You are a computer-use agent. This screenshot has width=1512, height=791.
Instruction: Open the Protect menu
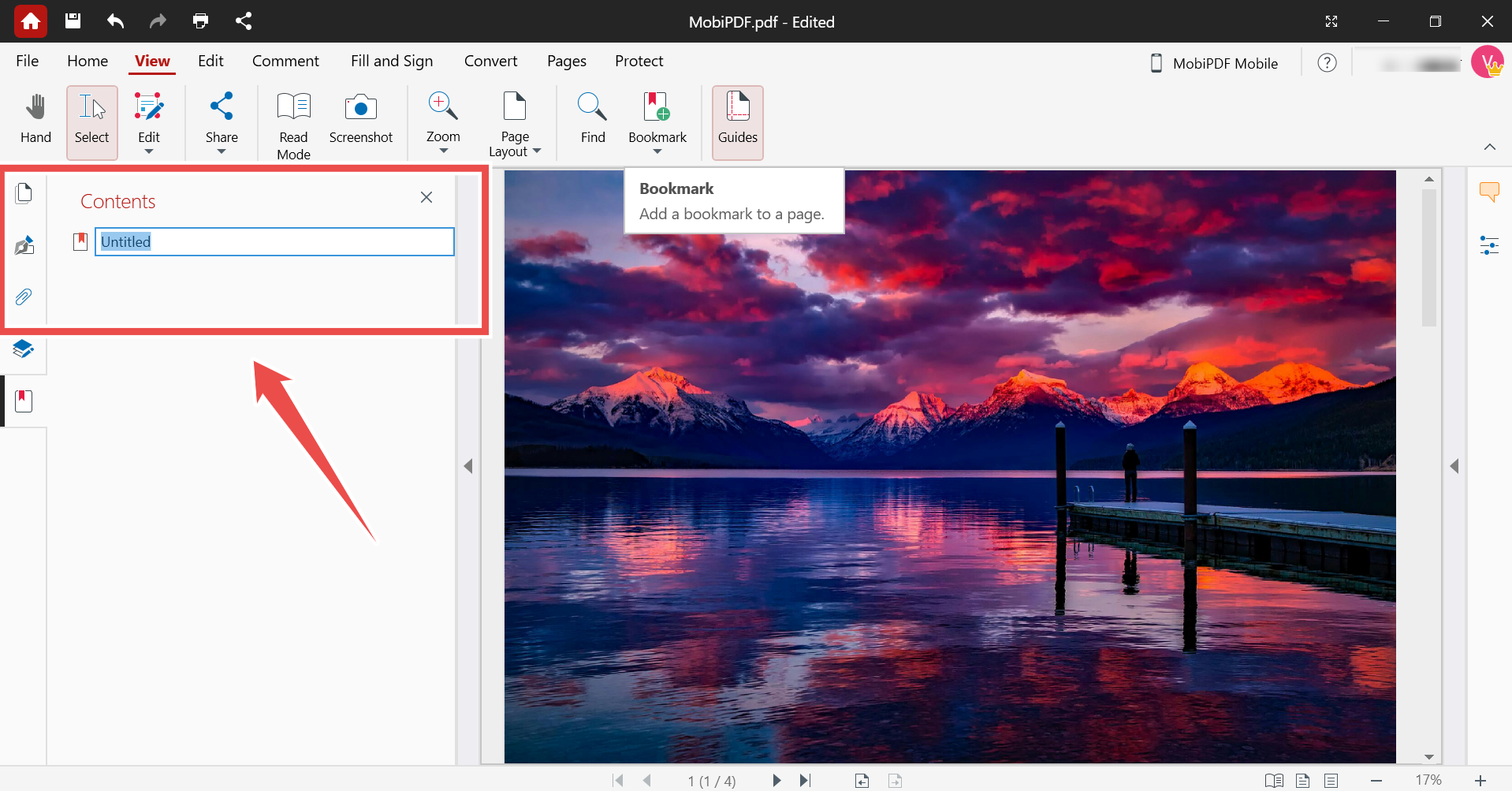coord(639,61)
